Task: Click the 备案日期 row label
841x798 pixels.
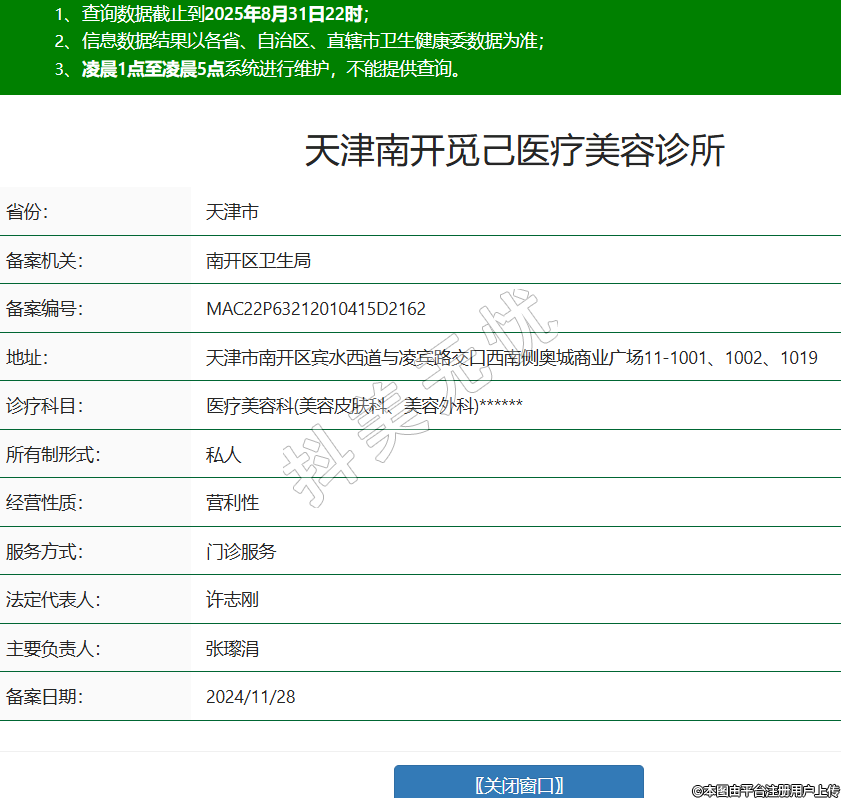Action: tap(44, 697)
